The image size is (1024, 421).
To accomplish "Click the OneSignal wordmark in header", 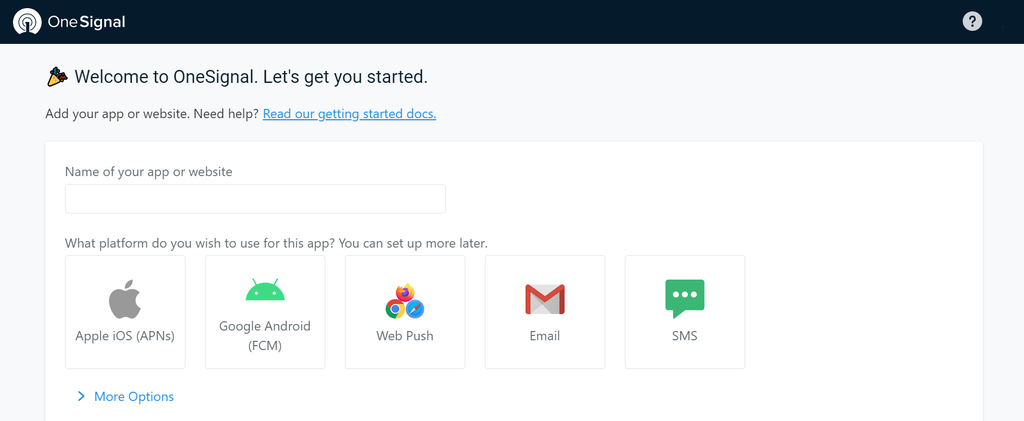I will pyautogui.click(x=86, y=22).
